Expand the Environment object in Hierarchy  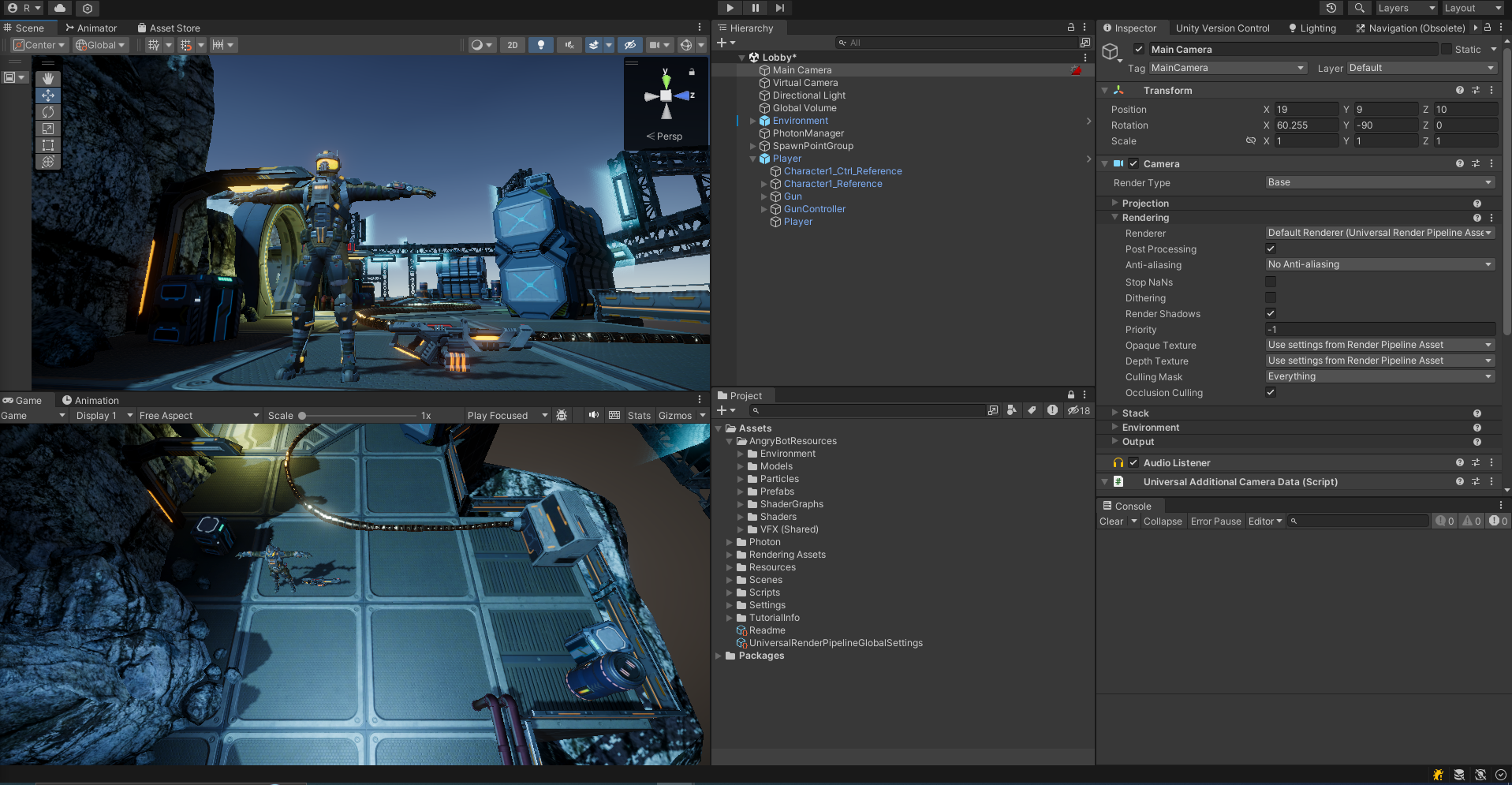click(x=752, y=121)
